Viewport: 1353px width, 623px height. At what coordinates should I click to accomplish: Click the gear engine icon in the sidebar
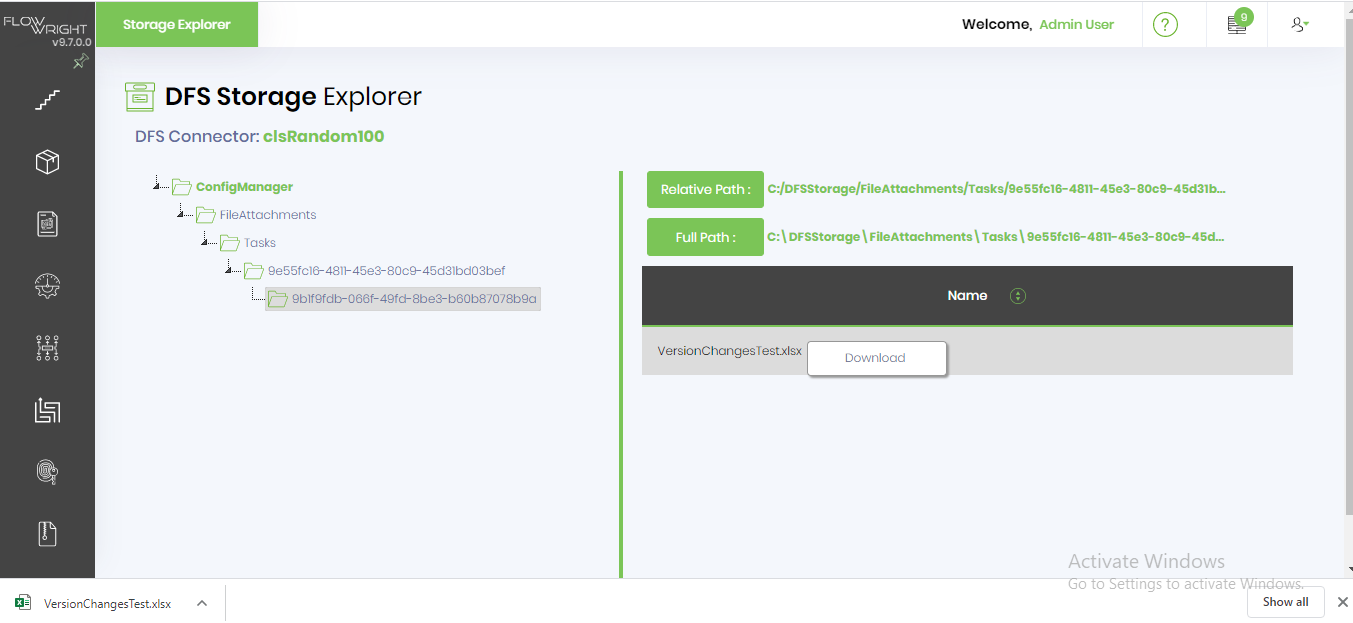(47, 286)
